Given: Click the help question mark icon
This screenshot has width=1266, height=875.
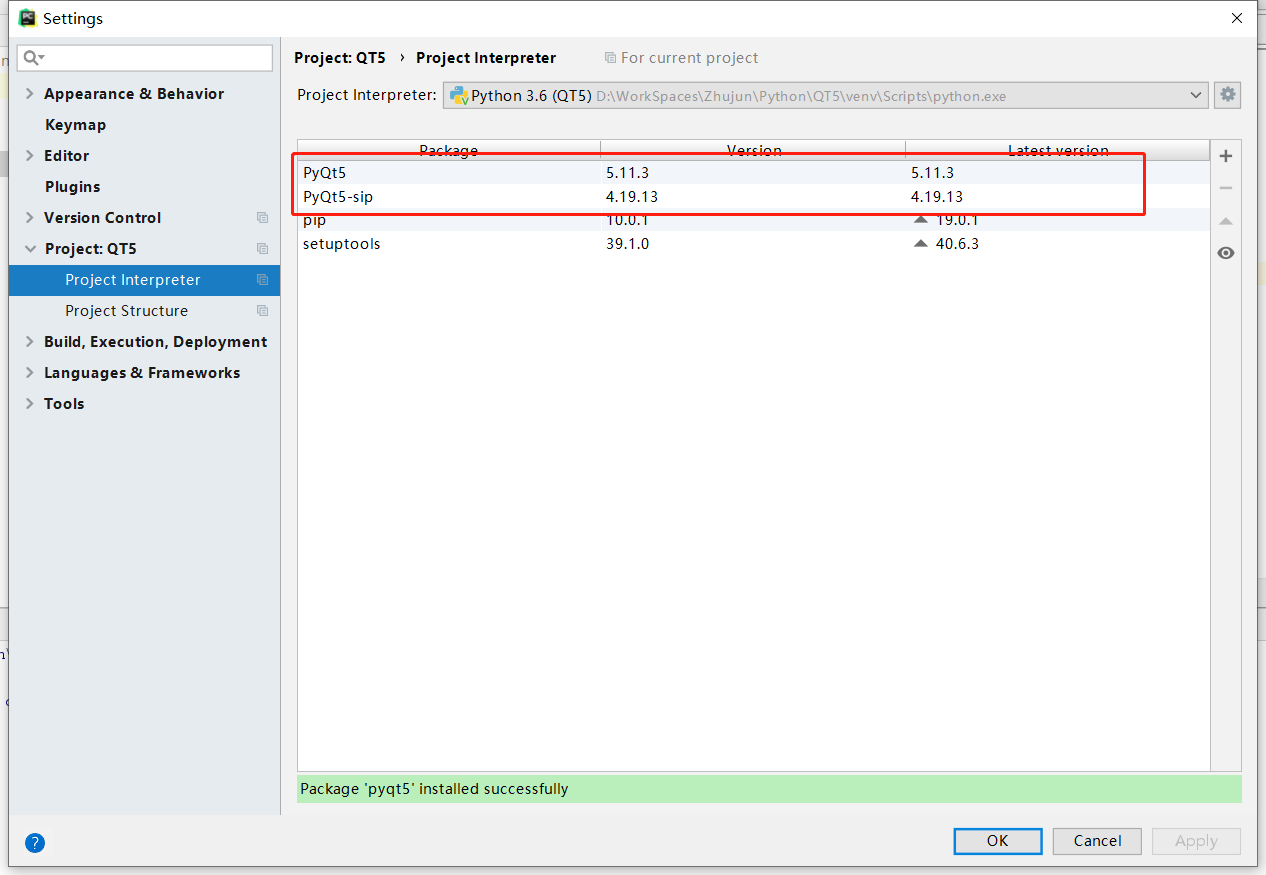Looking at the screenshot, I should click(x=34, y=843).
